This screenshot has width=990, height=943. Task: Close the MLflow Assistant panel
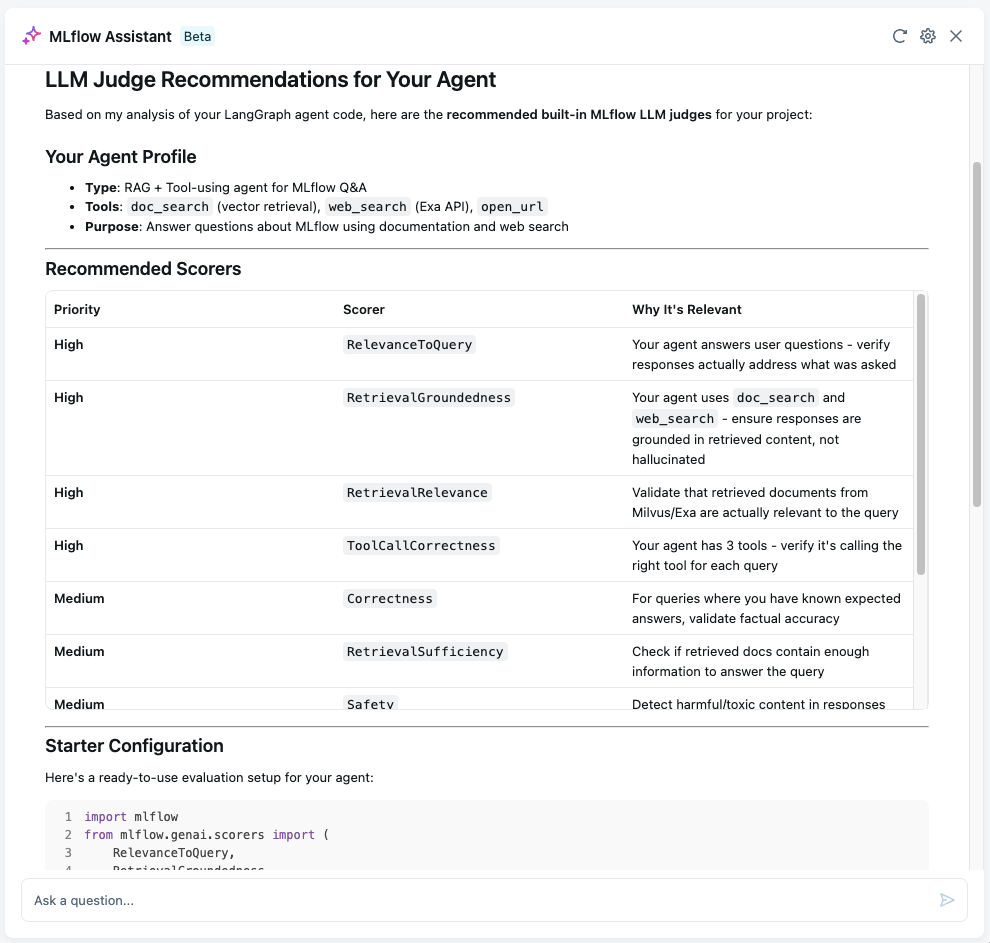click(x=956, y=36)
